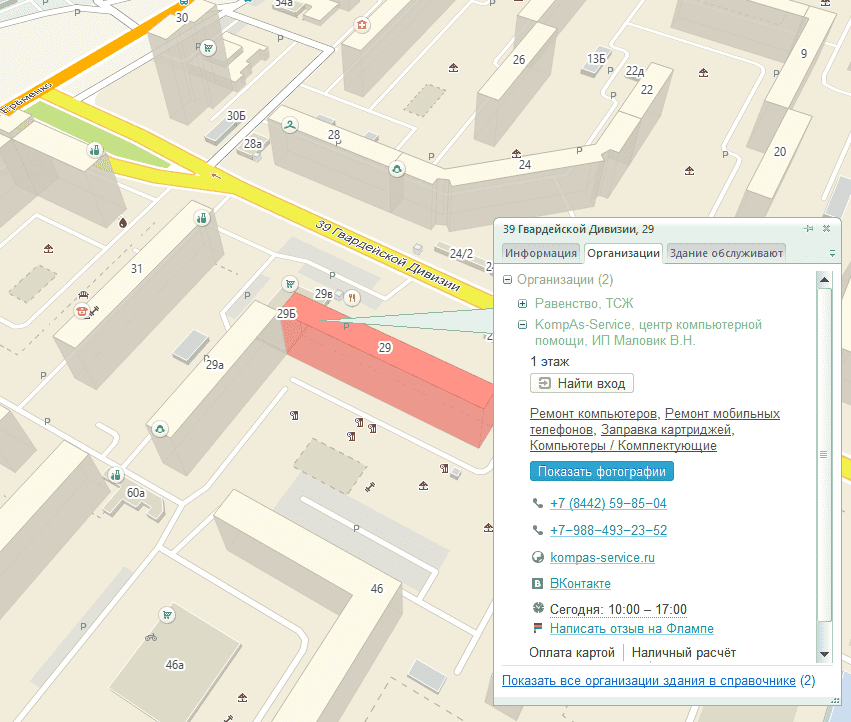Click the clothes hanger icon near building 28

click(290, 125)
